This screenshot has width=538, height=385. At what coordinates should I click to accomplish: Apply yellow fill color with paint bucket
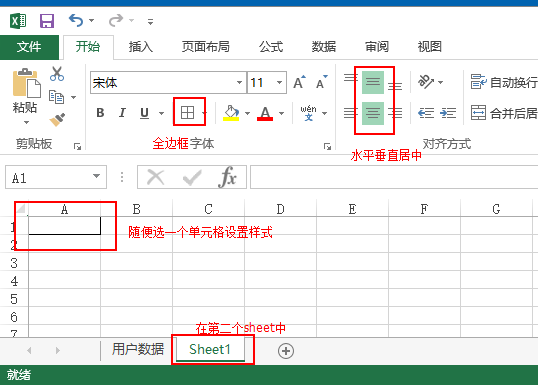point(231,113)
